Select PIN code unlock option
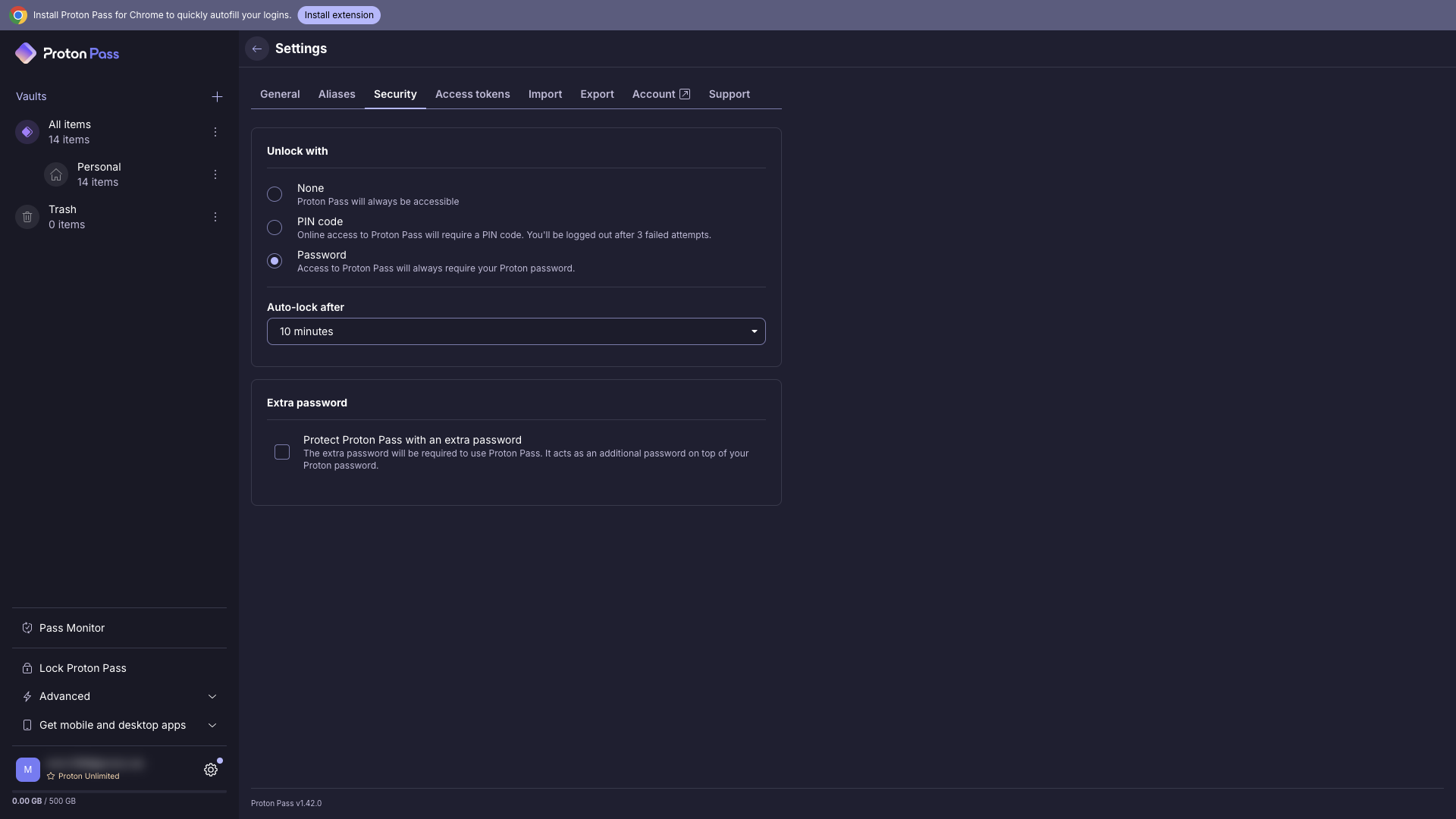 tap(275, 227)
